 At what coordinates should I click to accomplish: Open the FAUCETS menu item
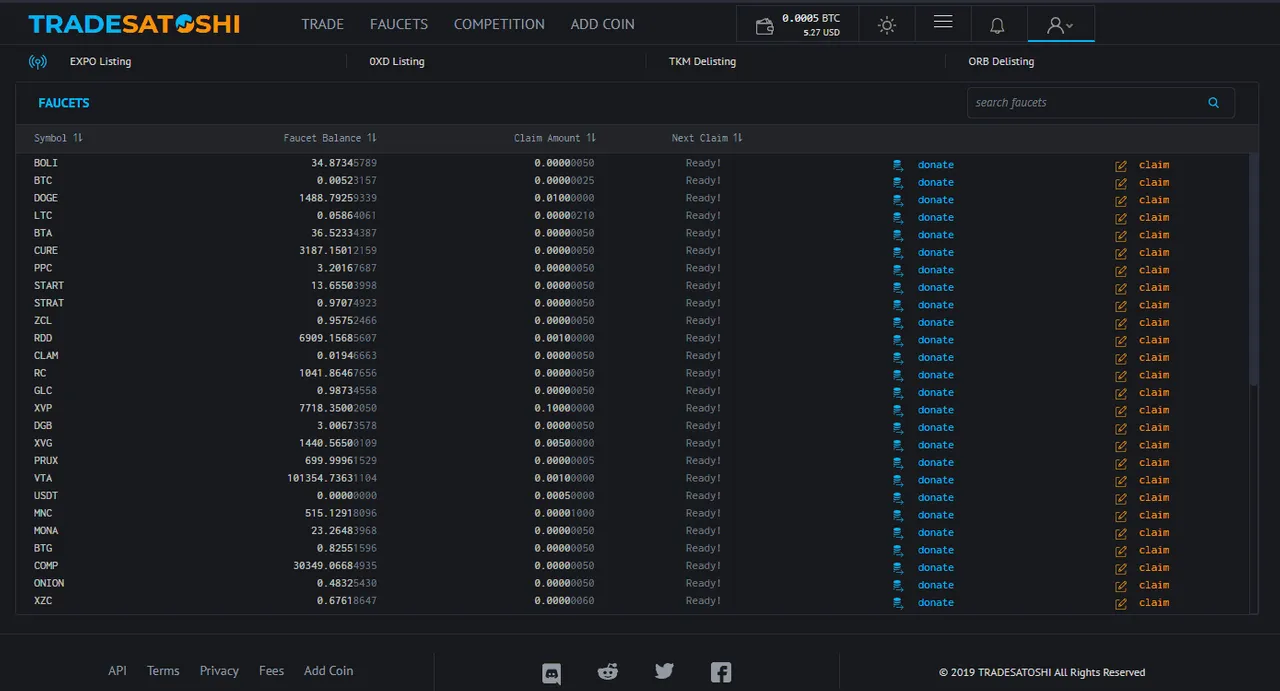[x=399, y=24]
